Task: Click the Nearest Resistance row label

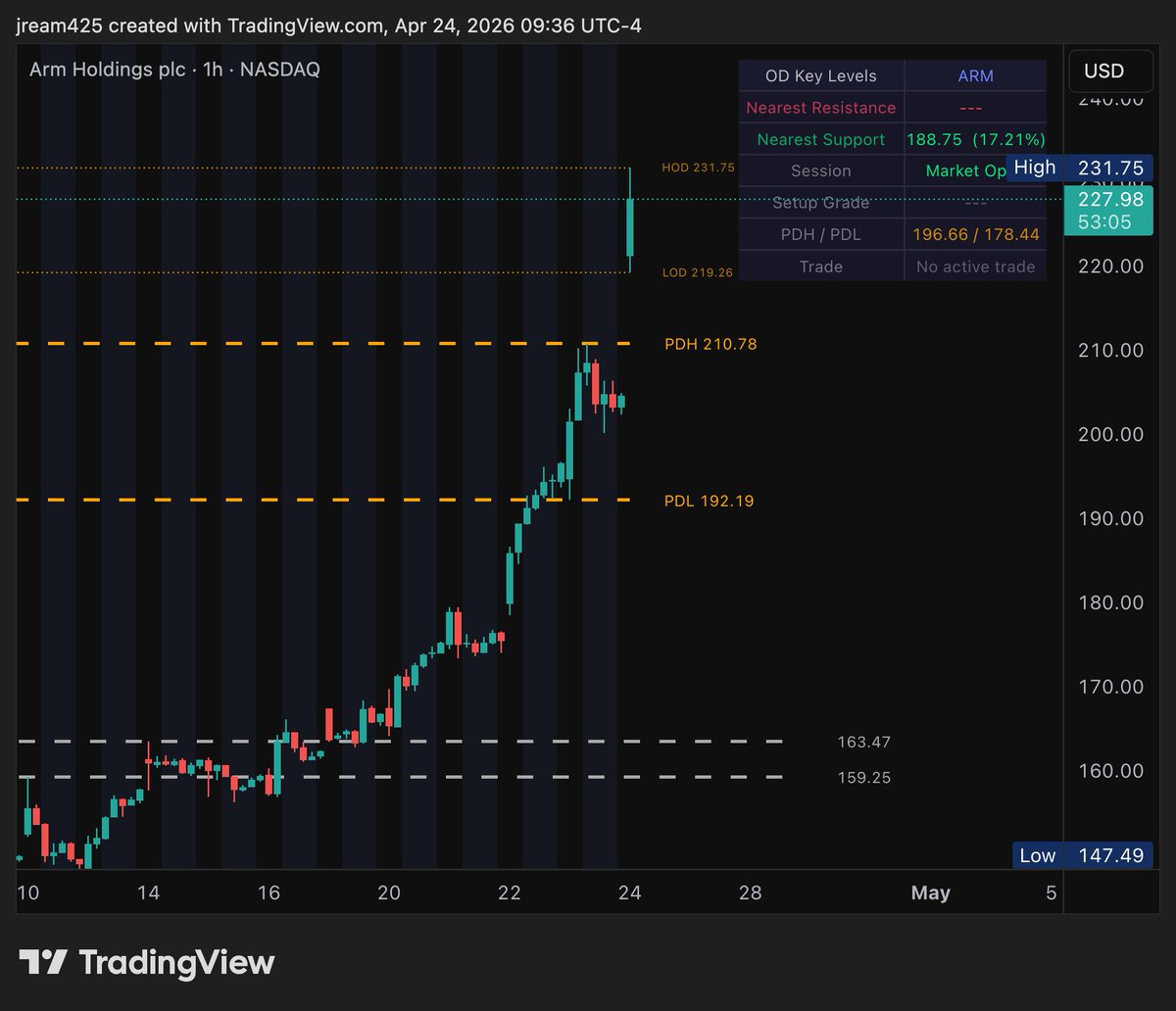Action: pyautogui.click(x=821, y=108)
